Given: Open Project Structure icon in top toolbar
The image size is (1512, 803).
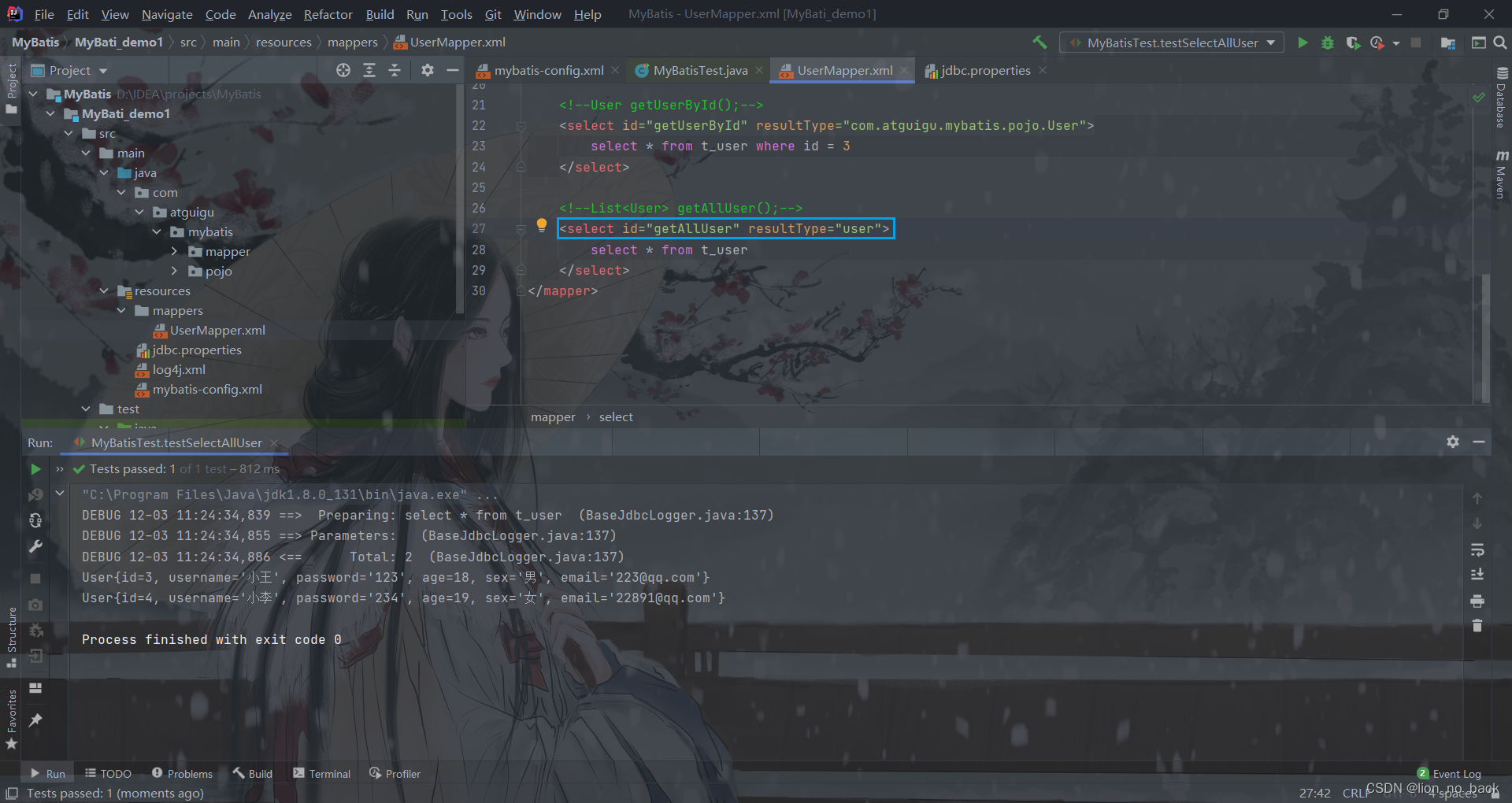Looking at the screenshot, I should click(1447, 43).
